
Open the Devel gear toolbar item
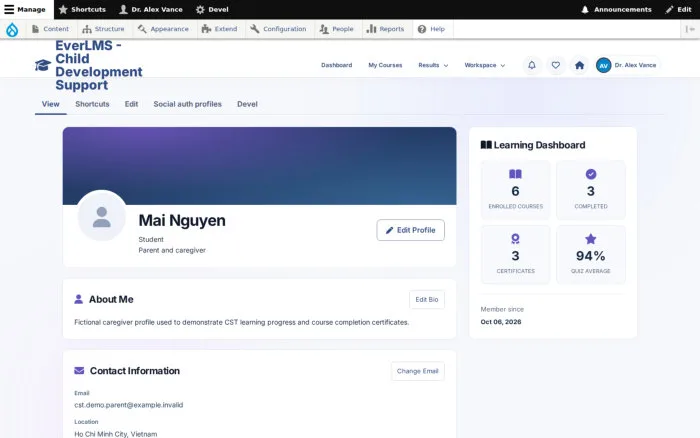pos(212,9)
